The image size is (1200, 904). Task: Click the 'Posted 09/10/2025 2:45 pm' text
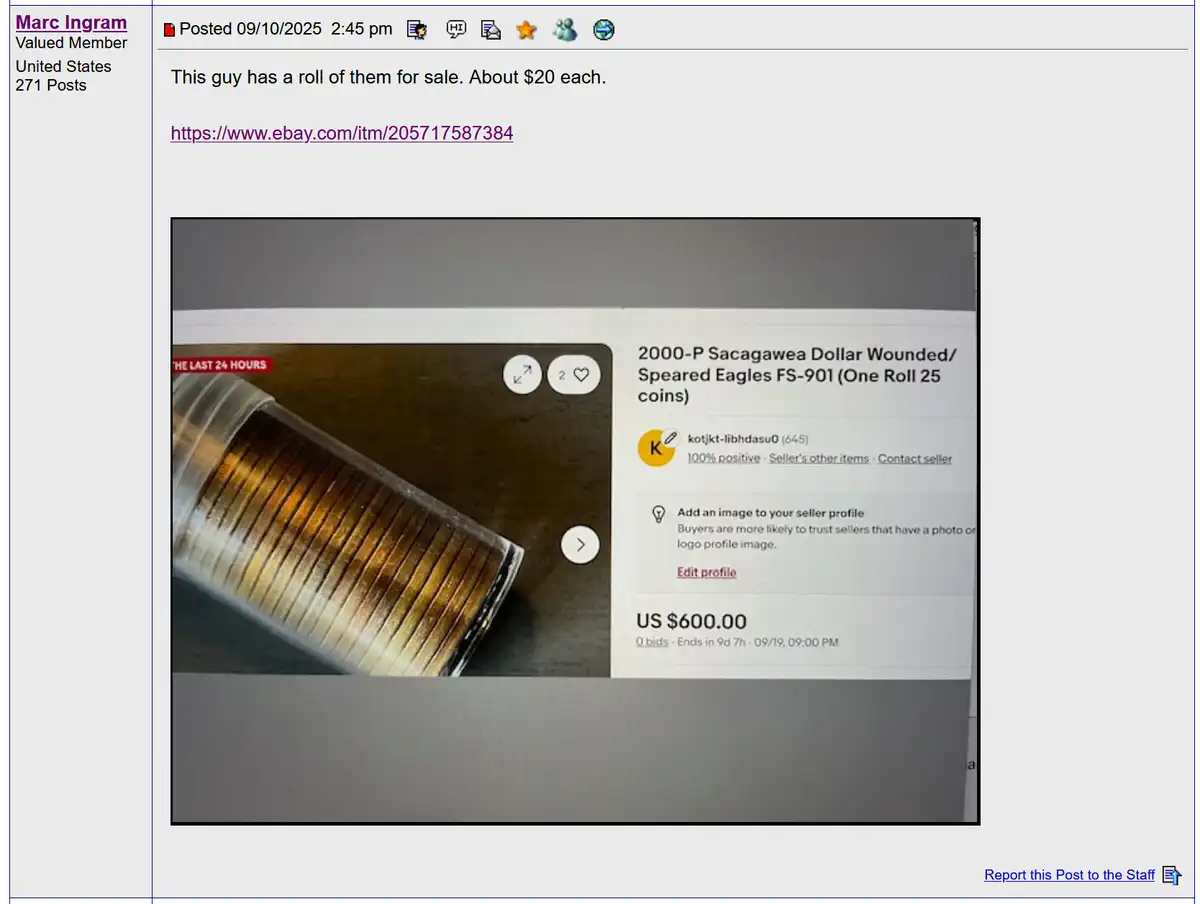point(286,29)
